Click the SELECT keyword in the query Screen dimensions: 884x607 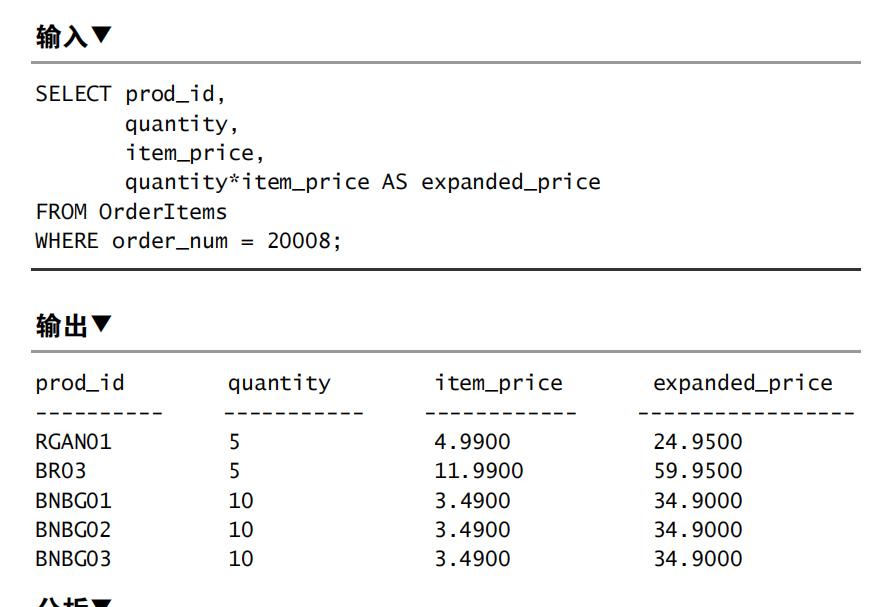[x=73, y=94]
